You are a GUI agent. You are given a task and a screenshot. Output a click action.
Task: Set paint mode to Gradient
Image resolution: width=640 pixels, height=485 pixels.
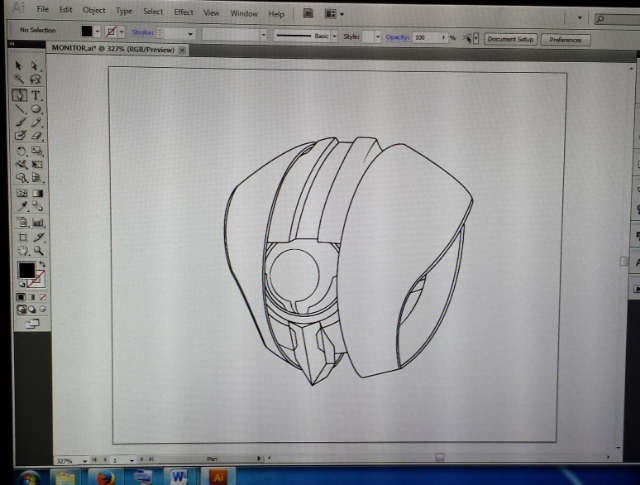coord(32,297)
